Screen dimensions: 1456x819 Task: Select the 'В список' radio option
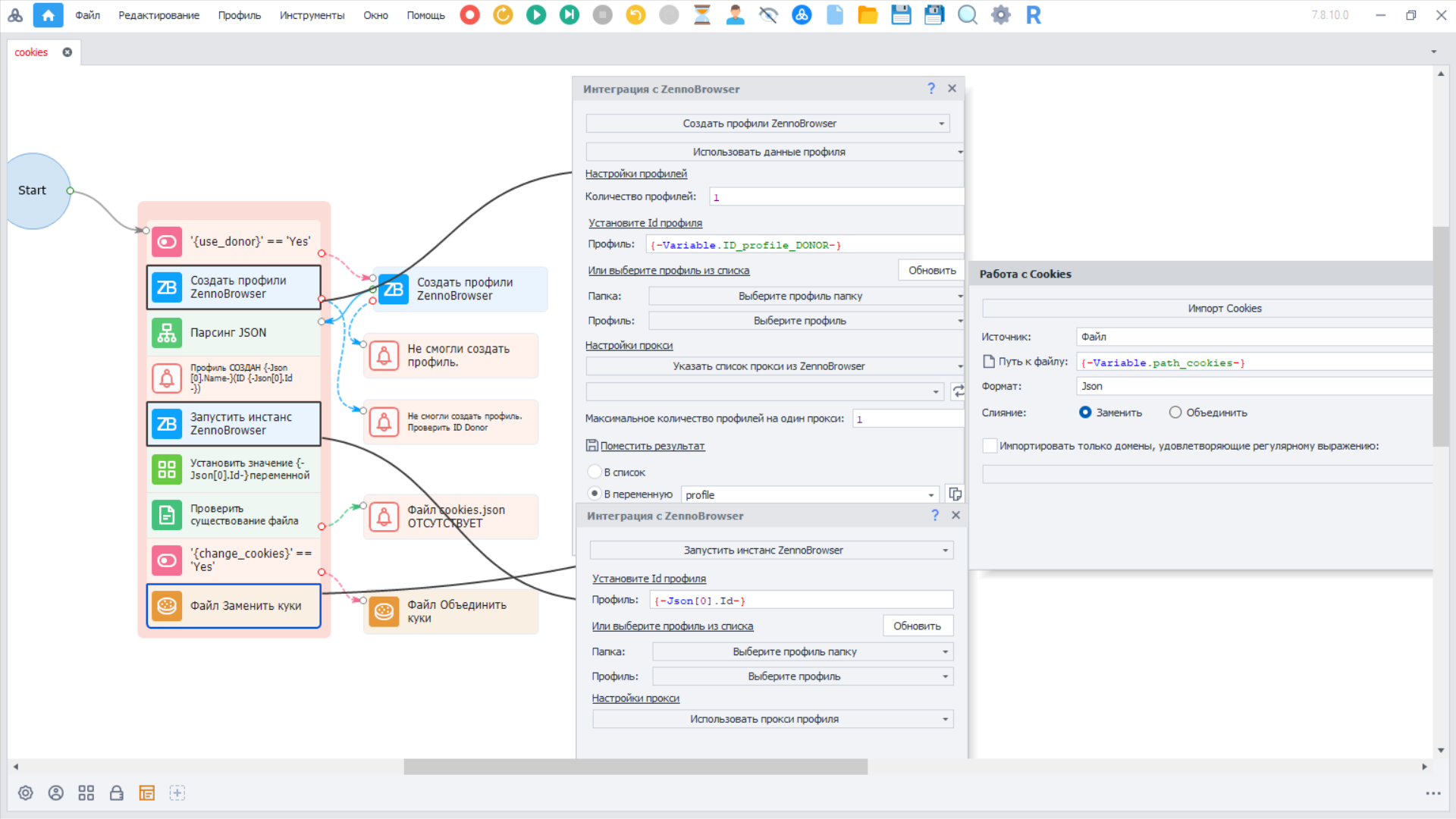(x=595, y=472)
